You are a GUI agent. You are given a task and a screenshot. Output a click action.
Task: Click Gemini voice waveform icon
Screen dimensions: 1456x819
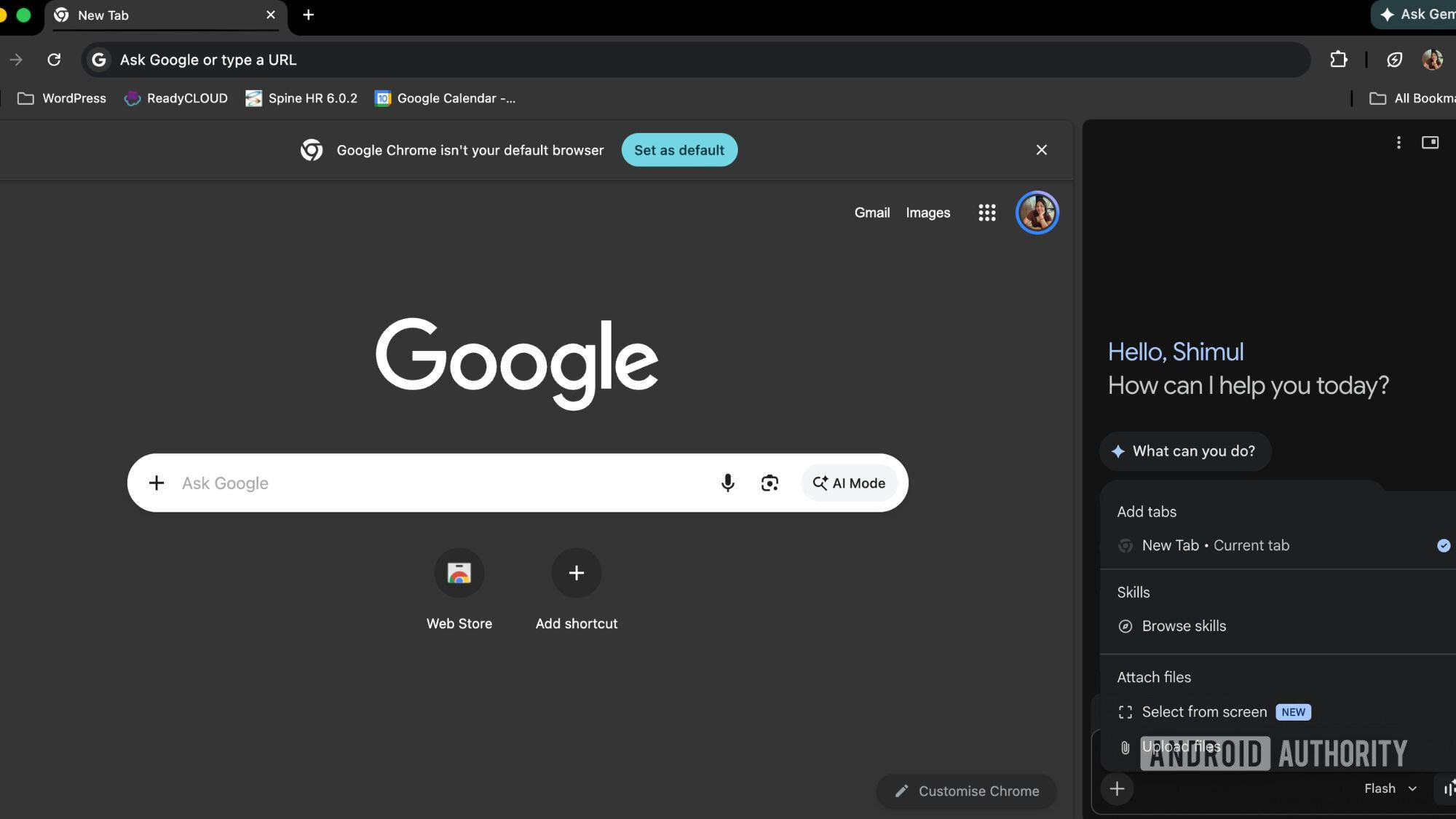pos(1449,788)
